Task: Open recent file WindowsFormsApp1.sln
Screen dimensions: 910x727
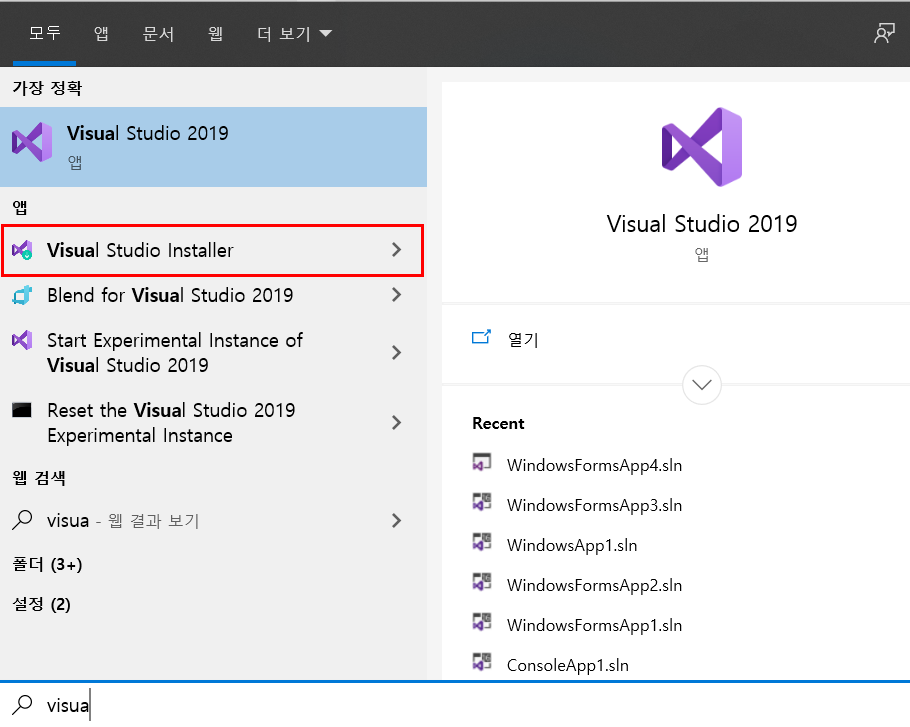Action: click(x=594, y=625)
